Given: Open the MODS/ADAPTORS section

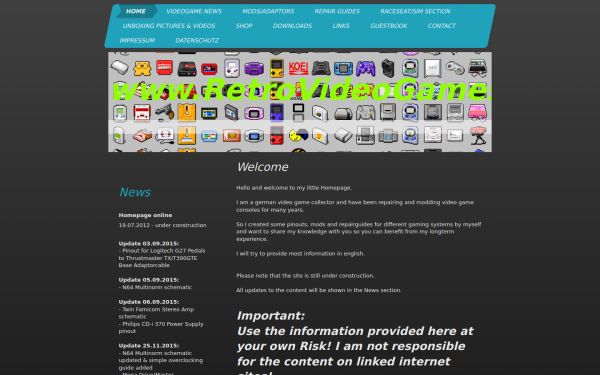Looking at the screenshot, I should click(x=268, y=11).
